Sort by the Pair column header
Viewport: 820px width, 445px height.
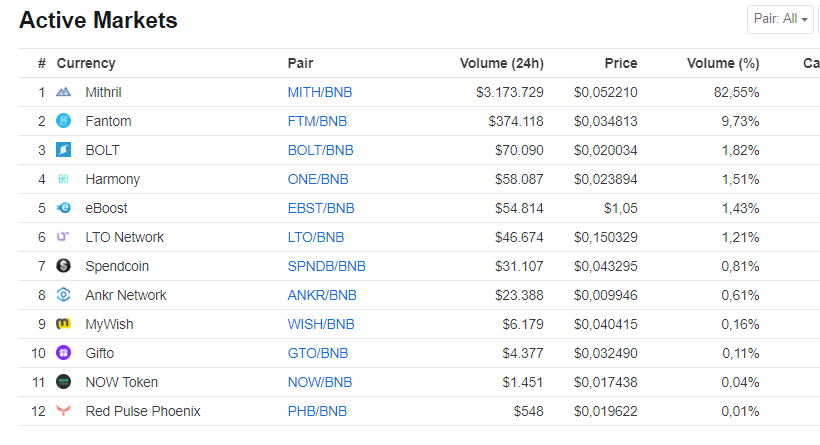(300, 63)
